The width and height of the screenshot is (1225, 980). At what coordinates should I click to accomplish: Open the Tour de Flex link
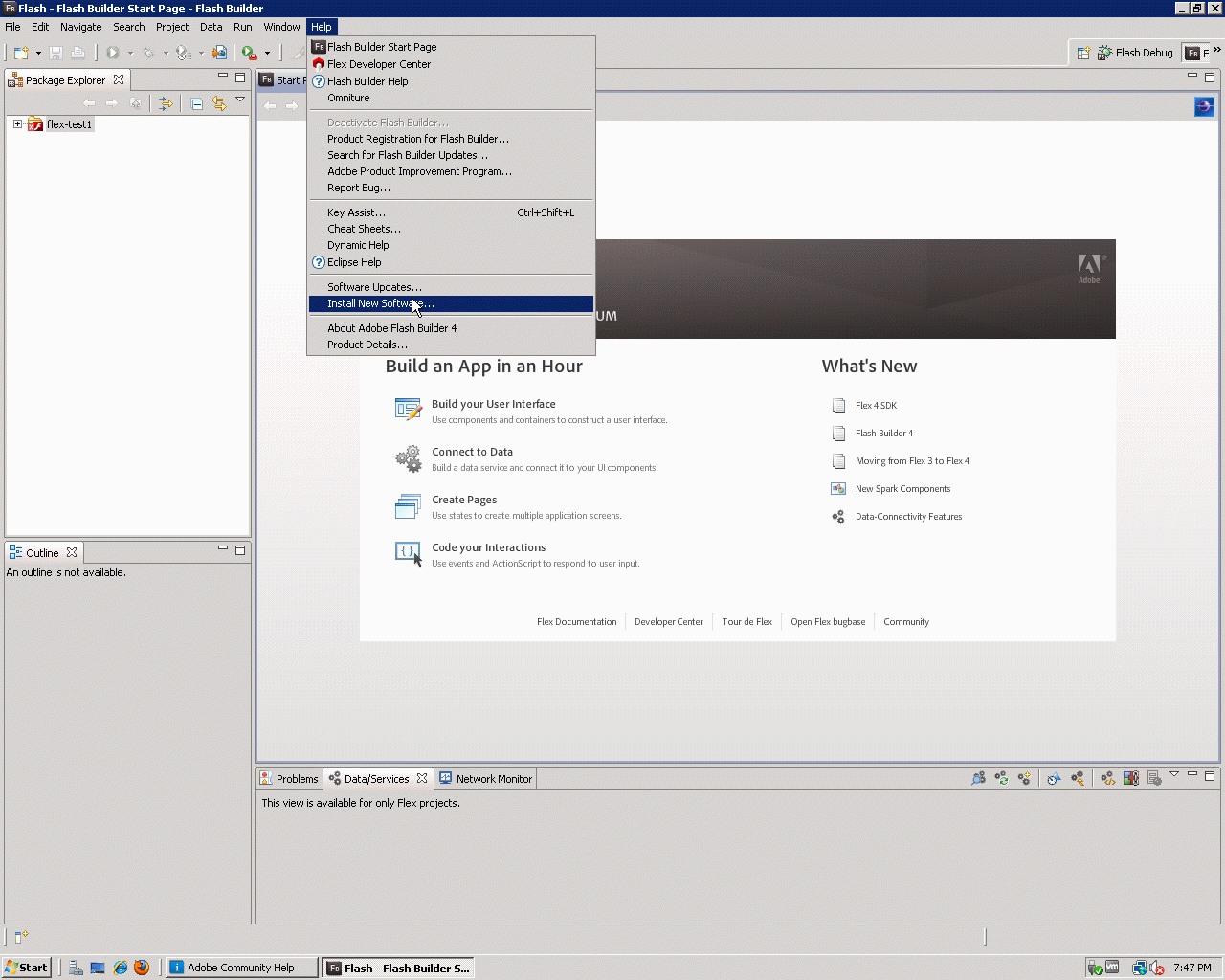tap(747, 622)
